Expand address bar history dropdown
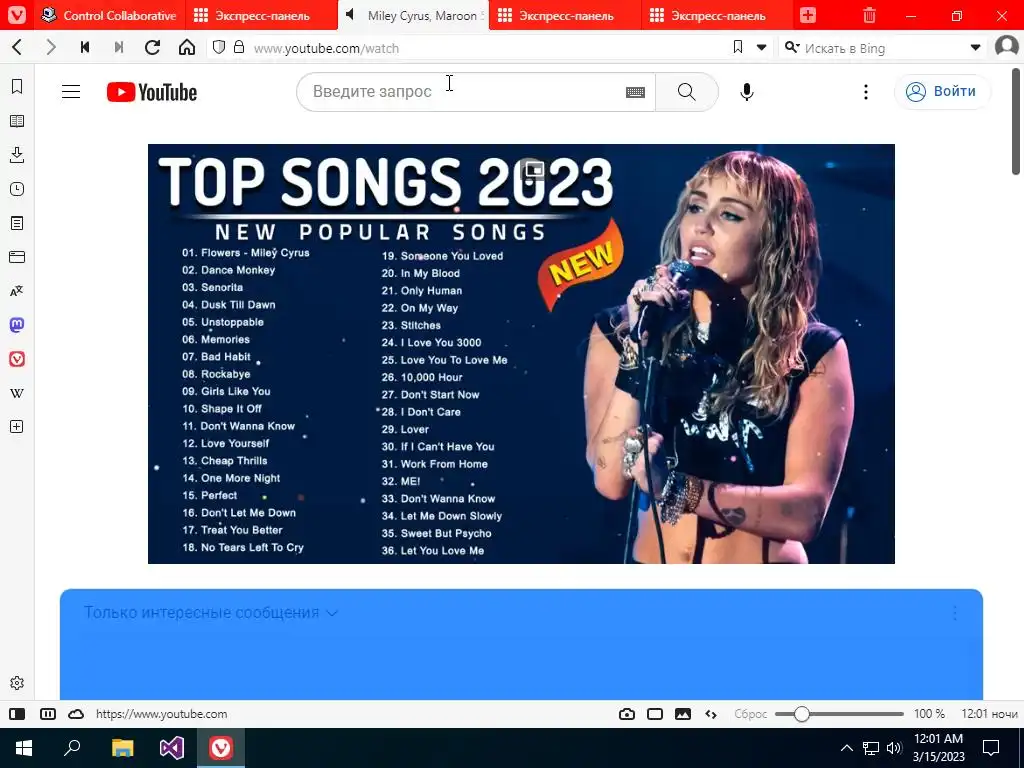The image size is (1024, 768). [x=761, y=47]
